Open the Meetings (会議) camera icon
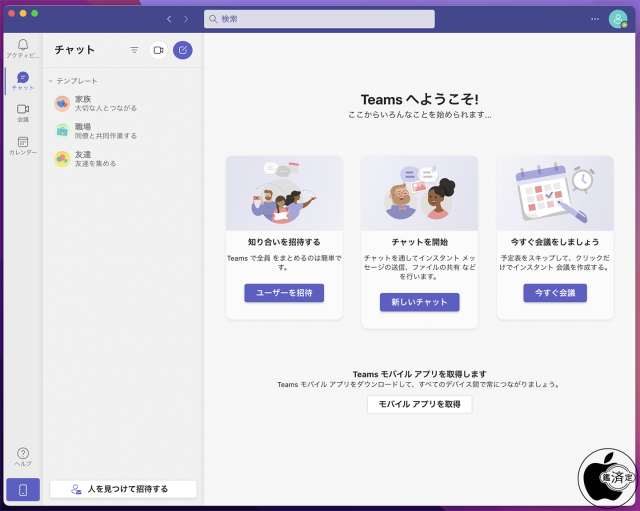Image resolution: width=640 pixels, height=511 pixels. tap(23, 109)
